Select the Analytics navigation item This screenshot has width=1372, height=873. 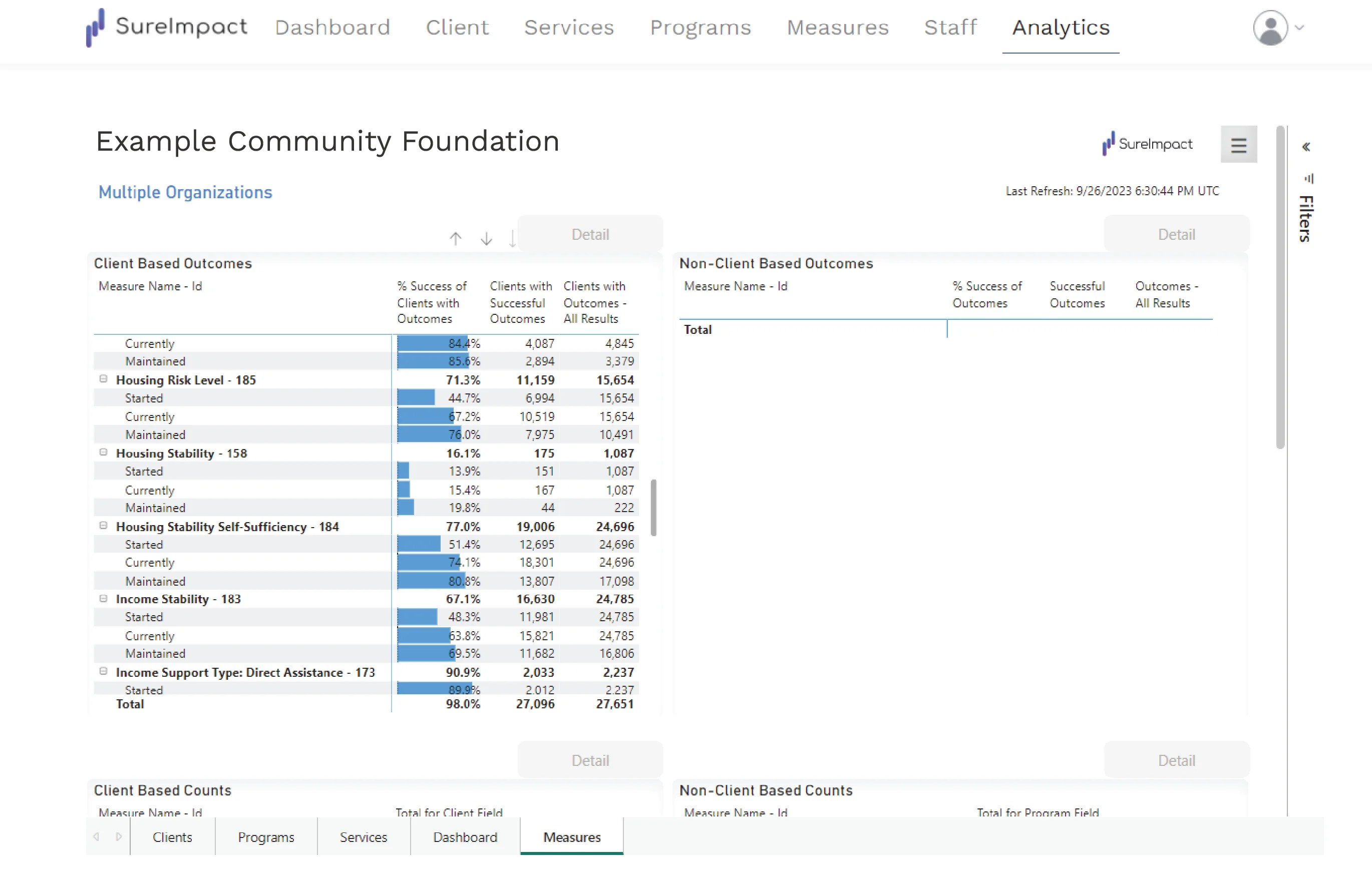(x=1061, y=28)
